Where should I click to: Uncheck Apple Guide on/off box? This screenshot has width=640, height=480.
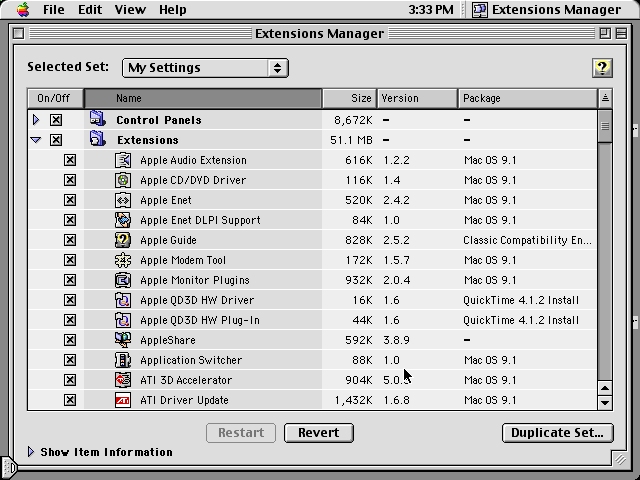(70, 240)
